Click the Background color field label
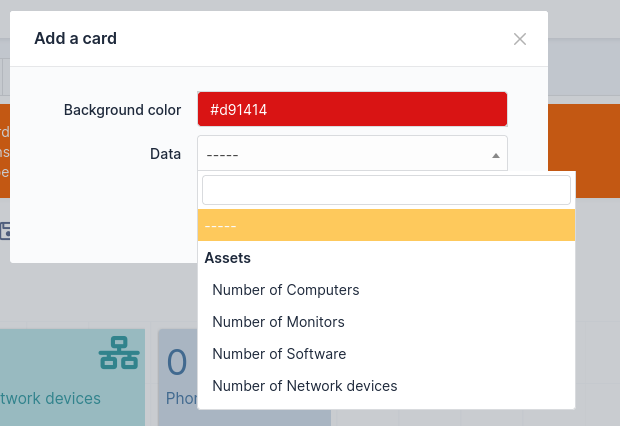Viewport: 620px width, 426px height. pyautogui.click(x=122, y=110)
